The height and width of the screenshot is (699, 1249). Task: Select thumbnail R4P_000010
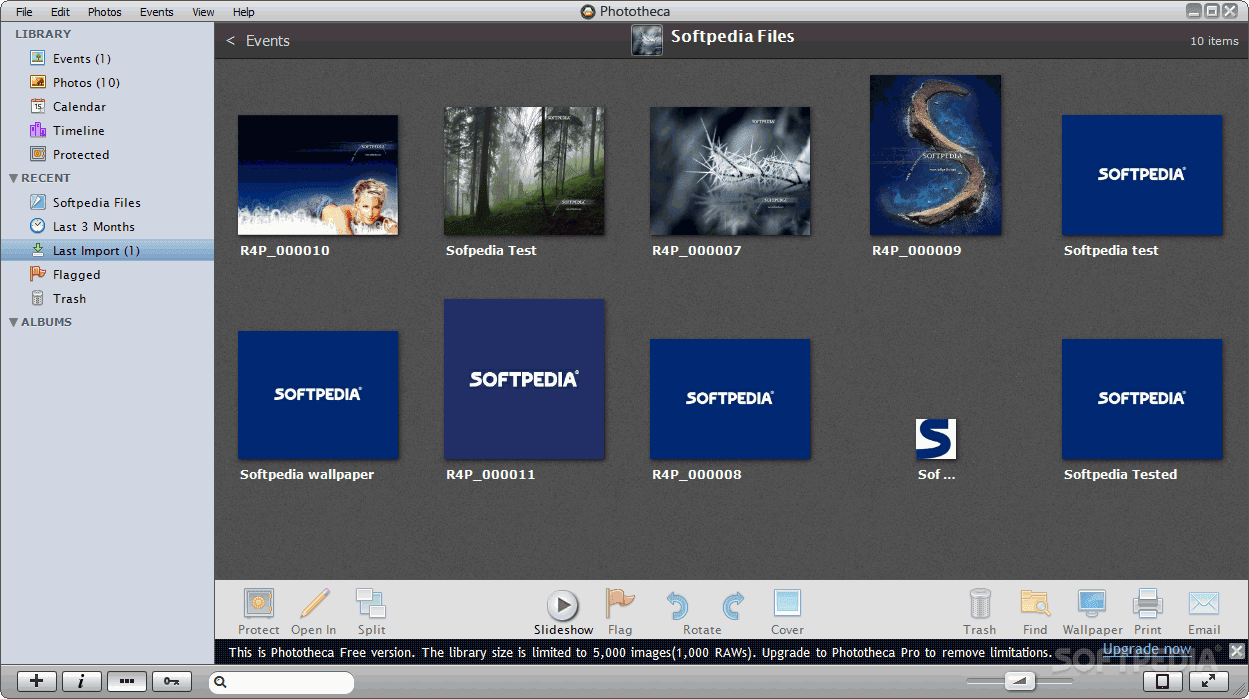[318, 175]
